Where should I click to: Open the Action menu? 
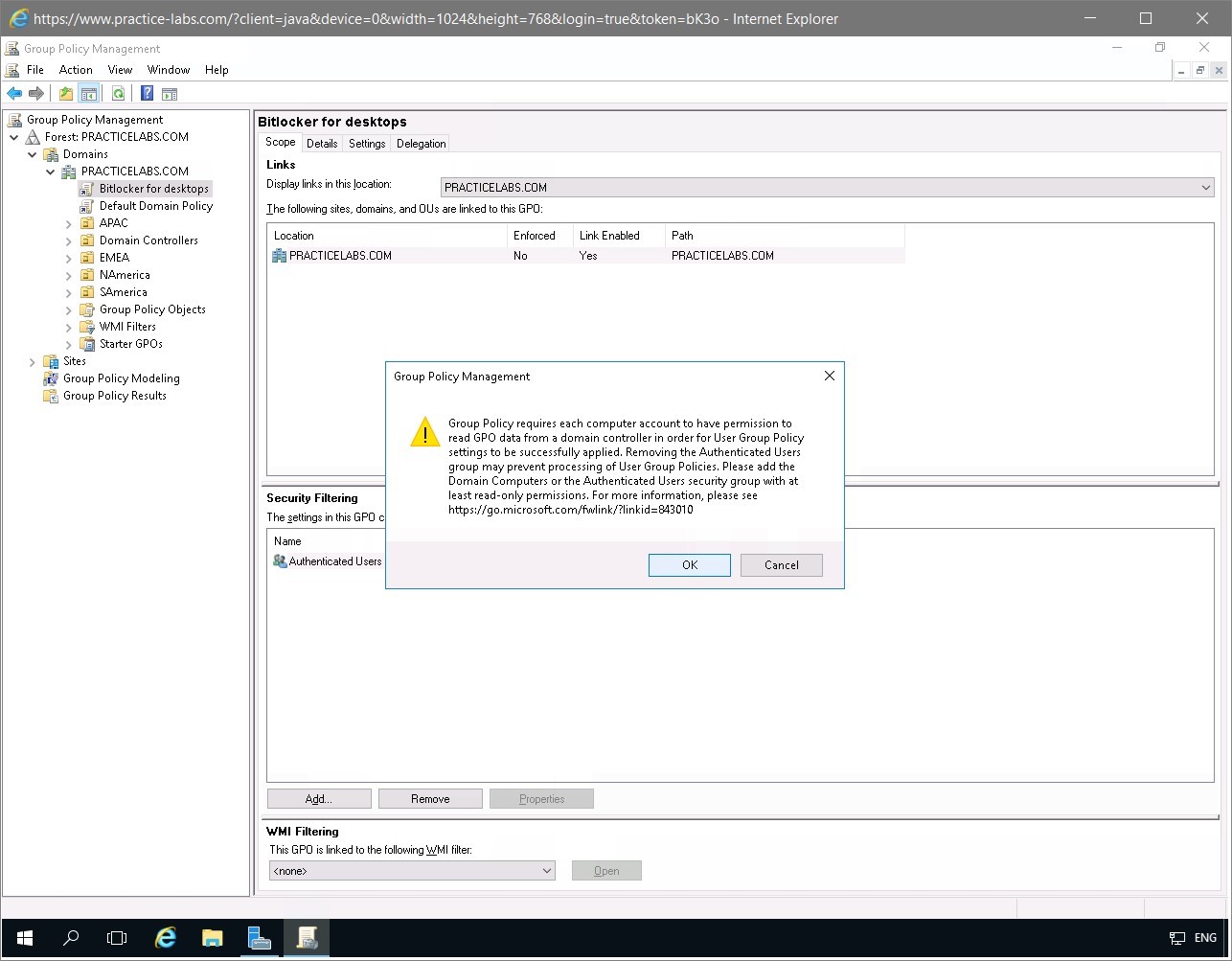75,69
